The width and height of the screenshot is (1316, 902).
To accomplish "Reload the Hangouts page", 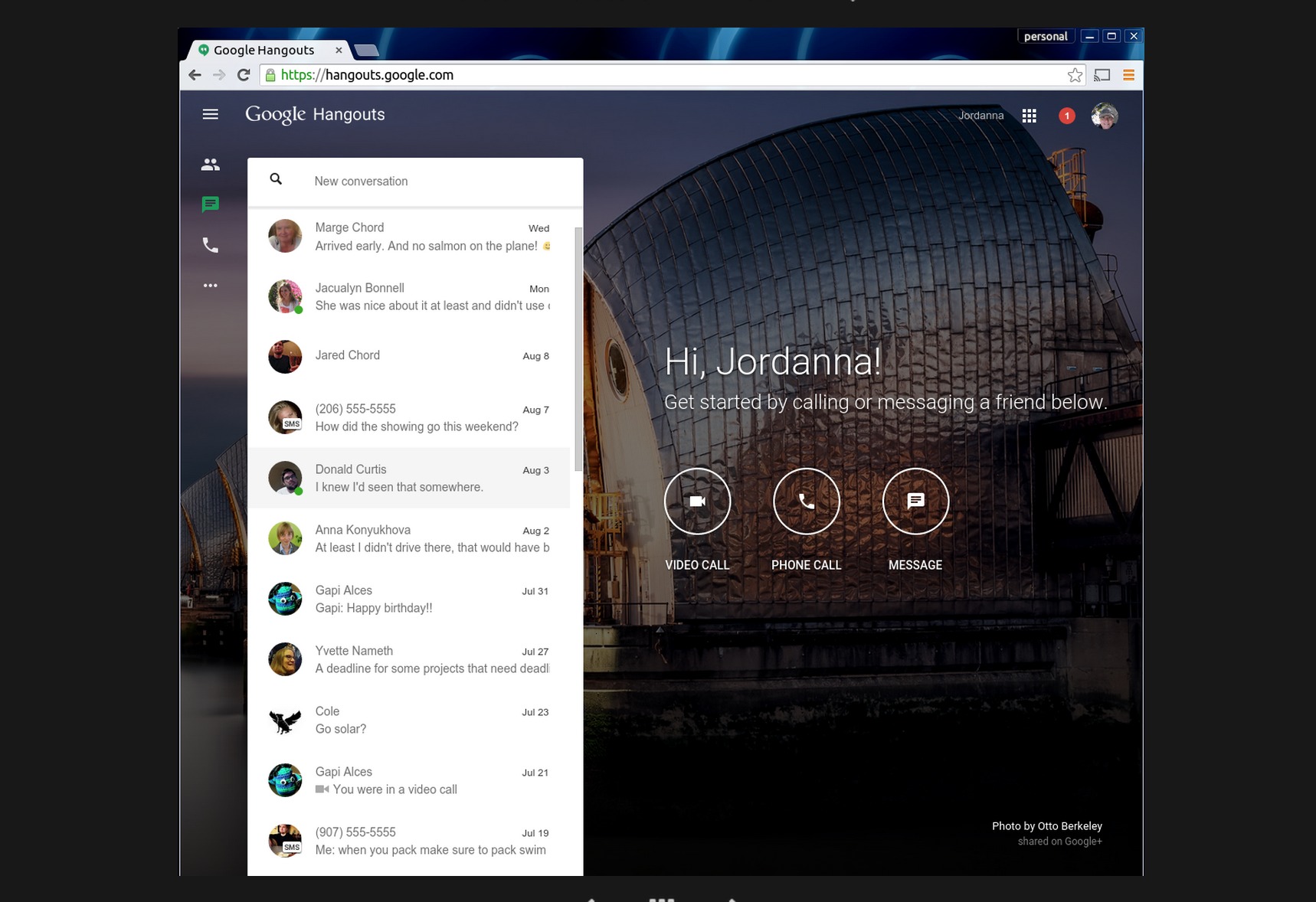I will pos(244,75).
